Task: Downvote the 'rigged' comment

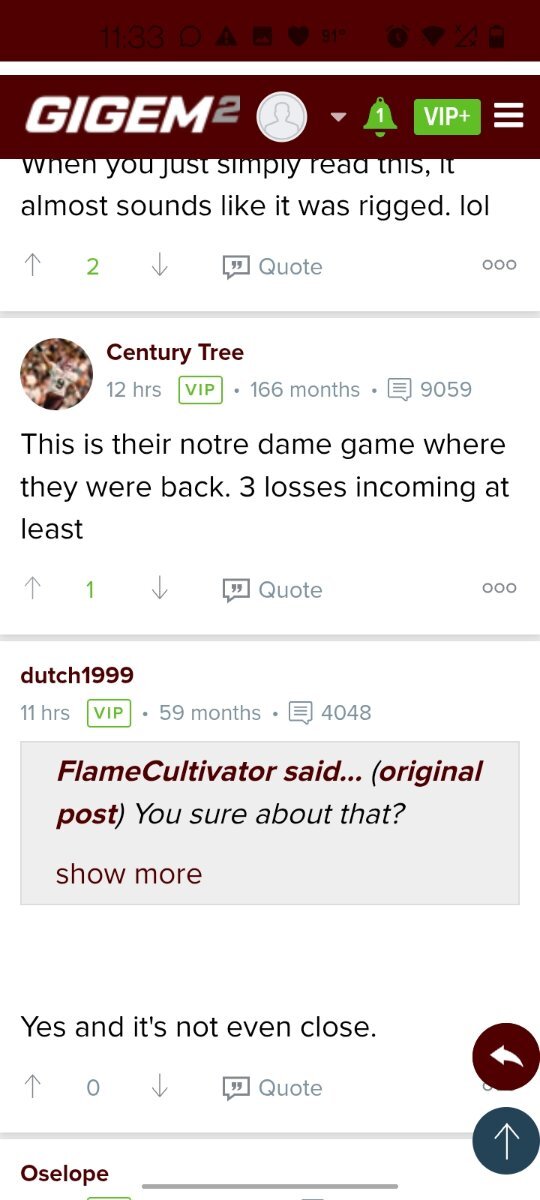Action: (159, 266)
